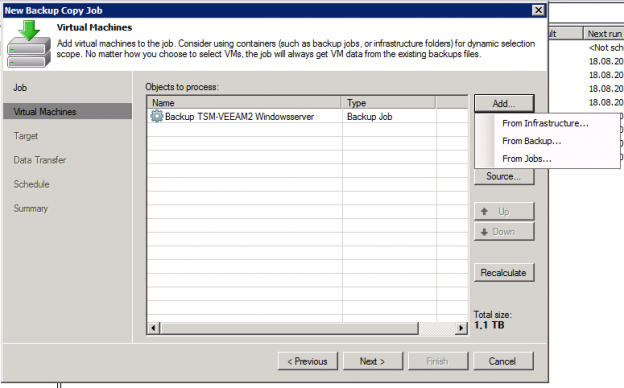Click the Source... button
Image resolution: width=624 pixels, height=388 pixels.
click(504, 177)
